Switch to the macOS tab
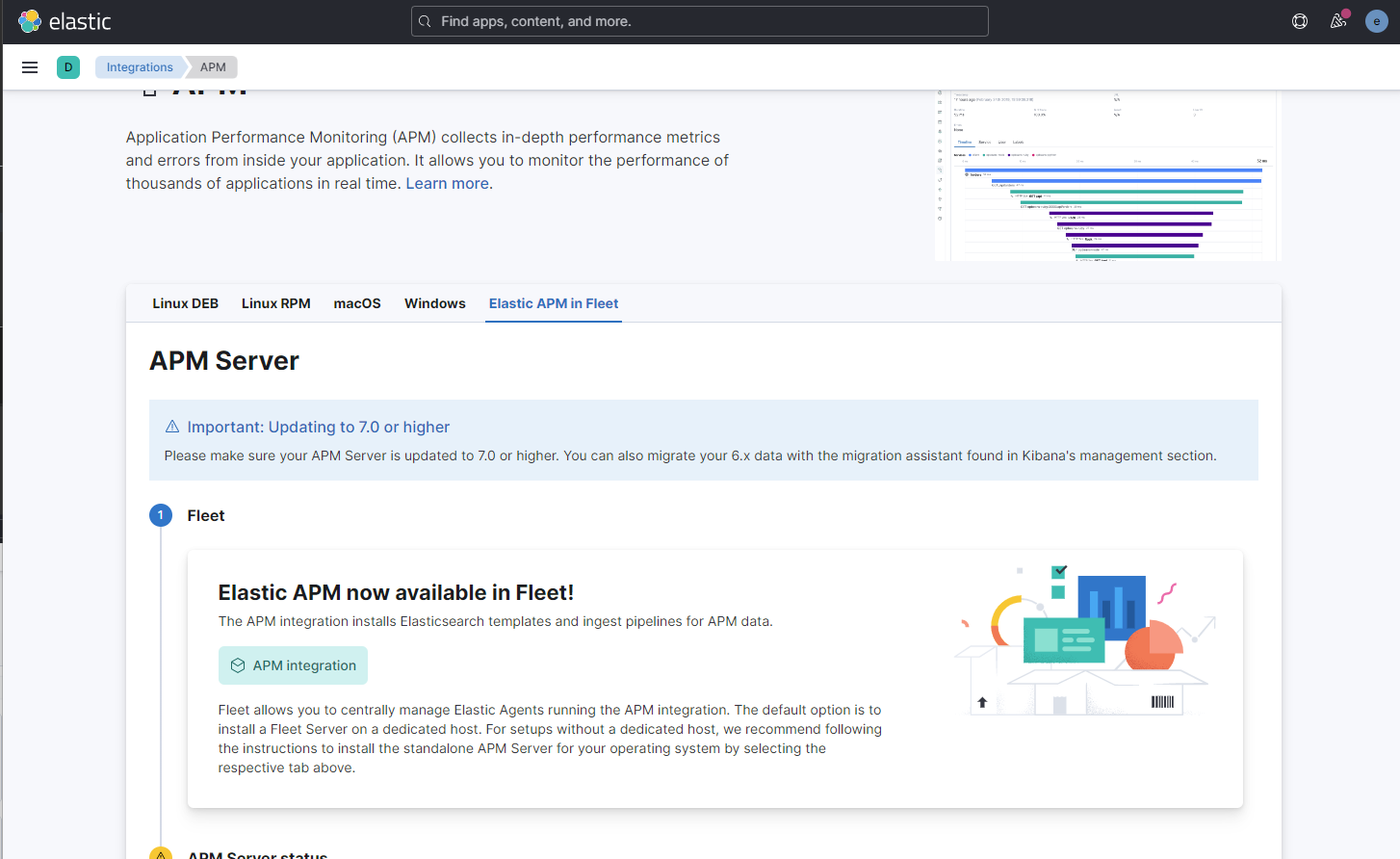The image size is (1400, 859). (x=357, y=303)
